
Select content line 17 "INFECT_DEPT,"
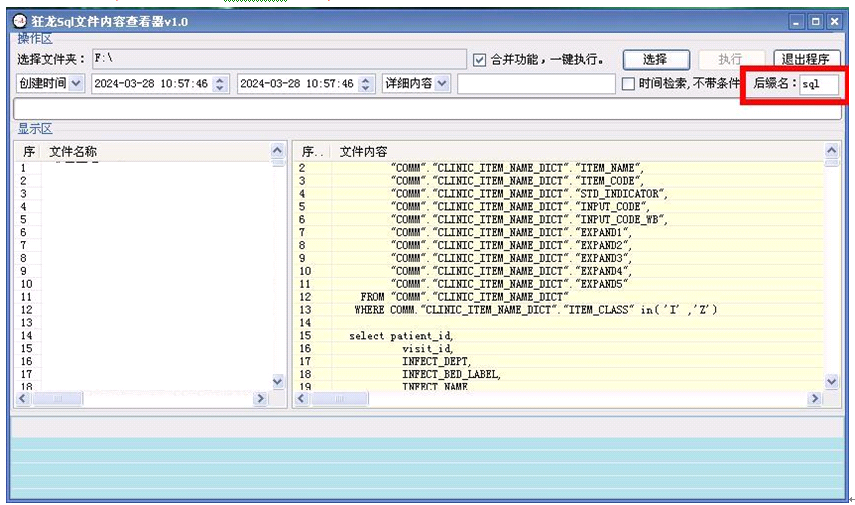(559, 361)
